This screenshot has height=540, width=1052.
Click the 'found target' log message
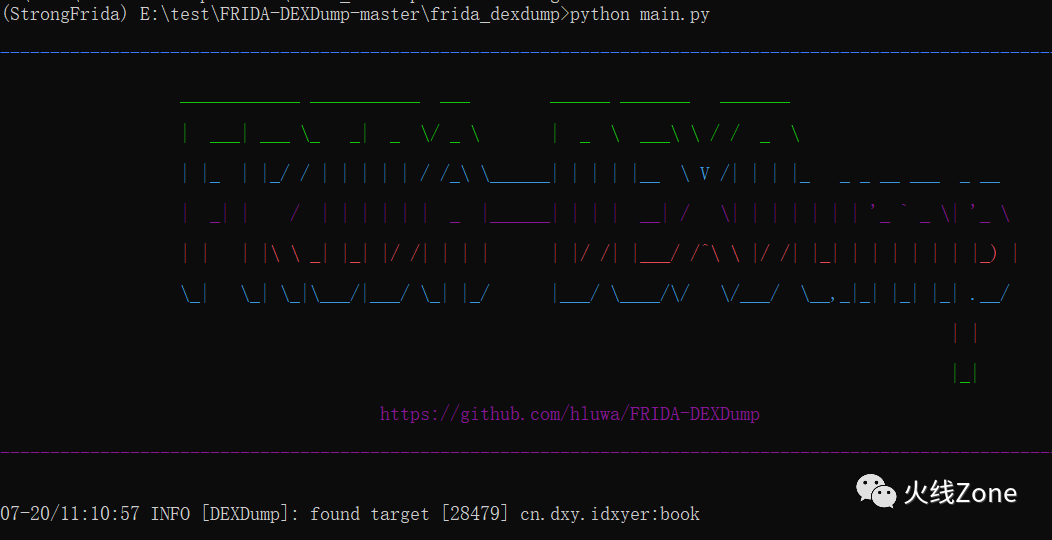(370, 515)
